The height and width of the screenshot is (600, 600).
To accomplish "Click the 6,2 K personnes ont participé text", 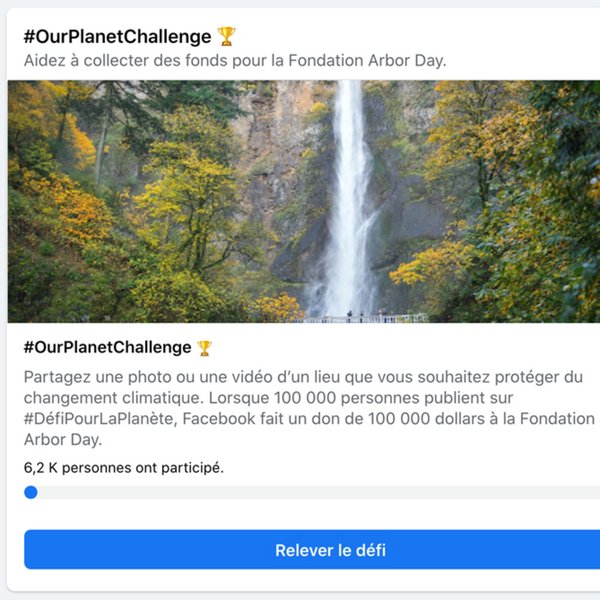I will click(124, 467).
